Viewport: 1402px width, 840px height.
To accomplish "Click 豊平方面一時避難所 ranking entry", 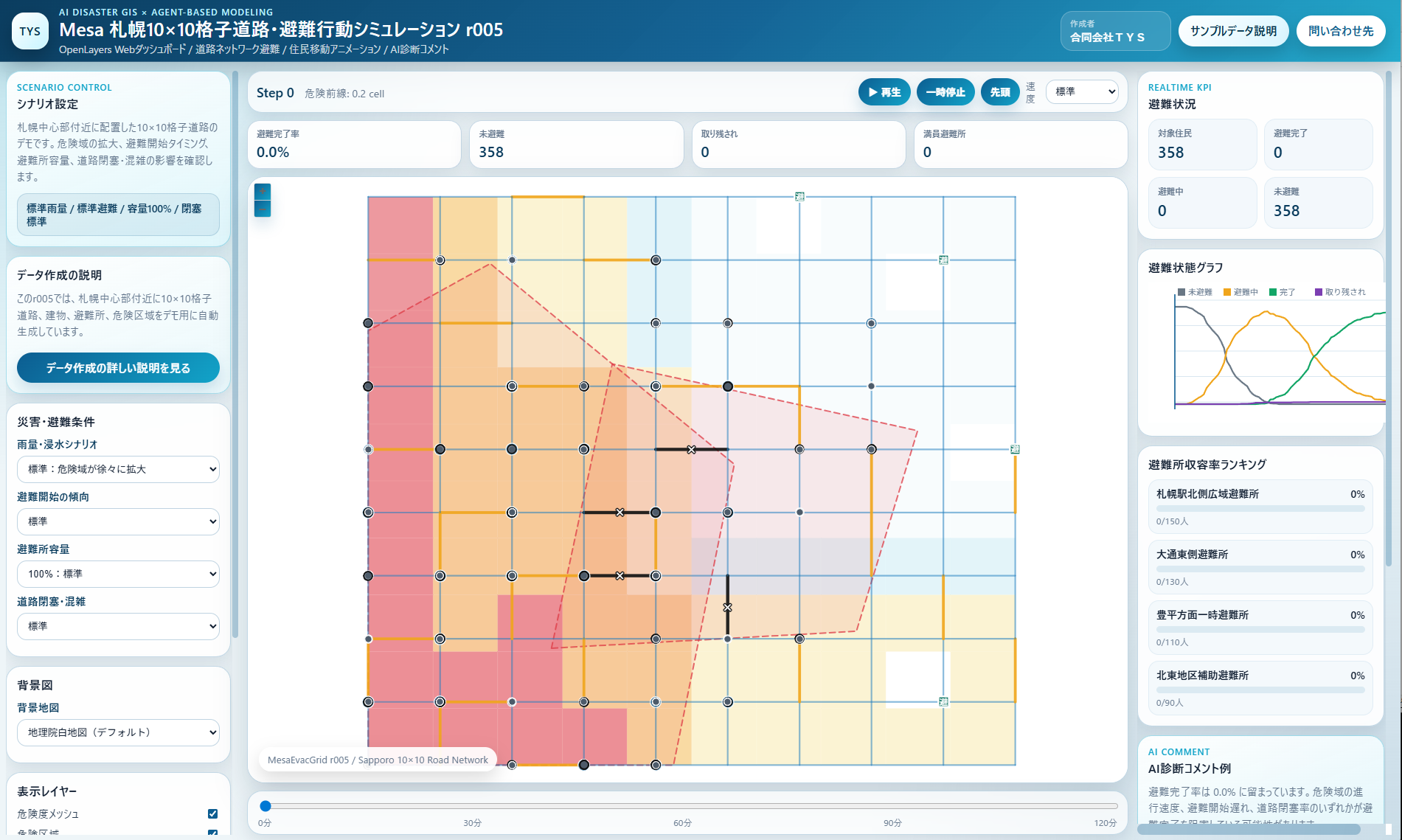I will [x=1260, y=628].
